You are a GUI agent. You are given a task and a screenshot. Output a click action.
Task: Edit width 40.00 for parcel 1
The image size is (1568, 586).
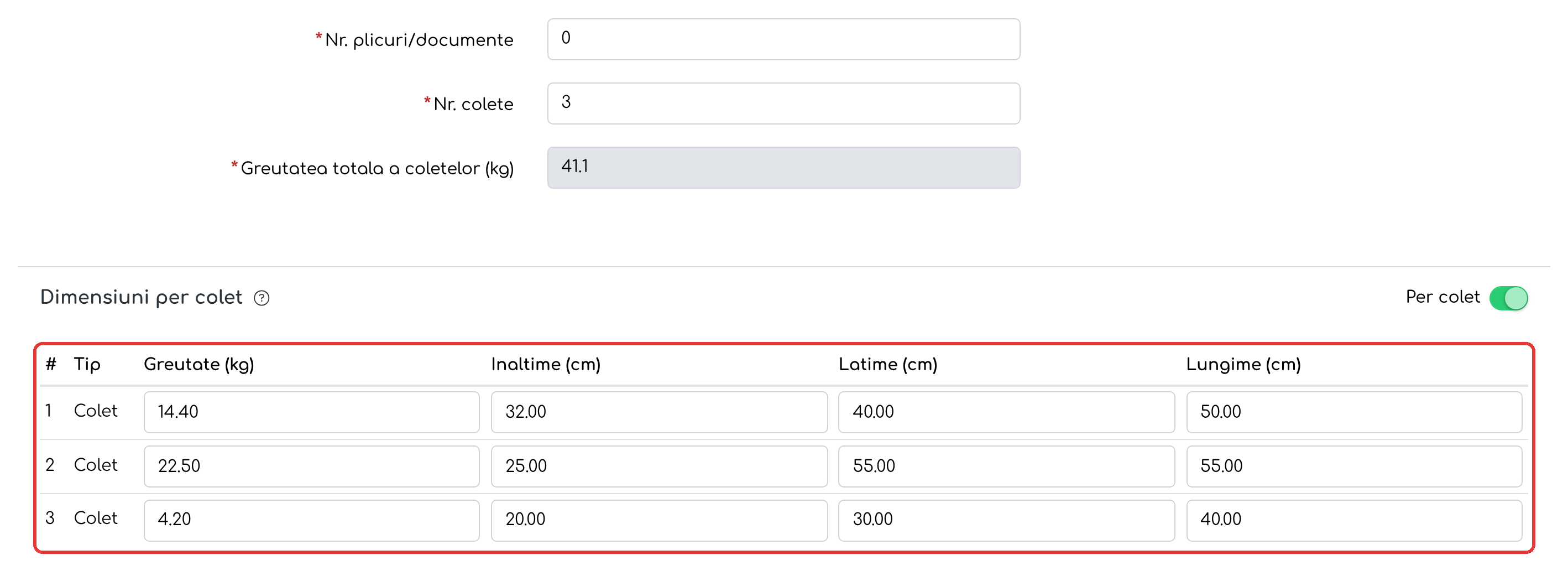(1006, 412)
